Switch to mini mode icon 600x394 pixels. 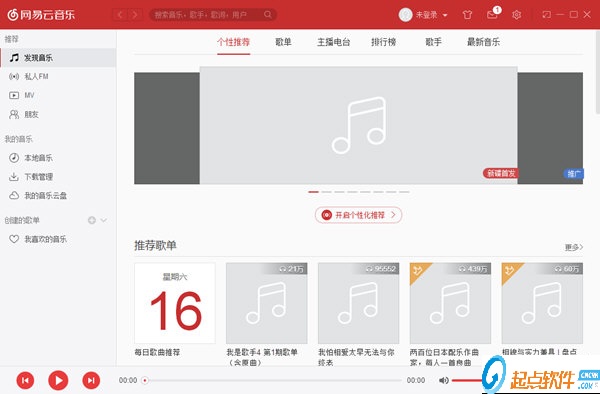pos(546,15)
